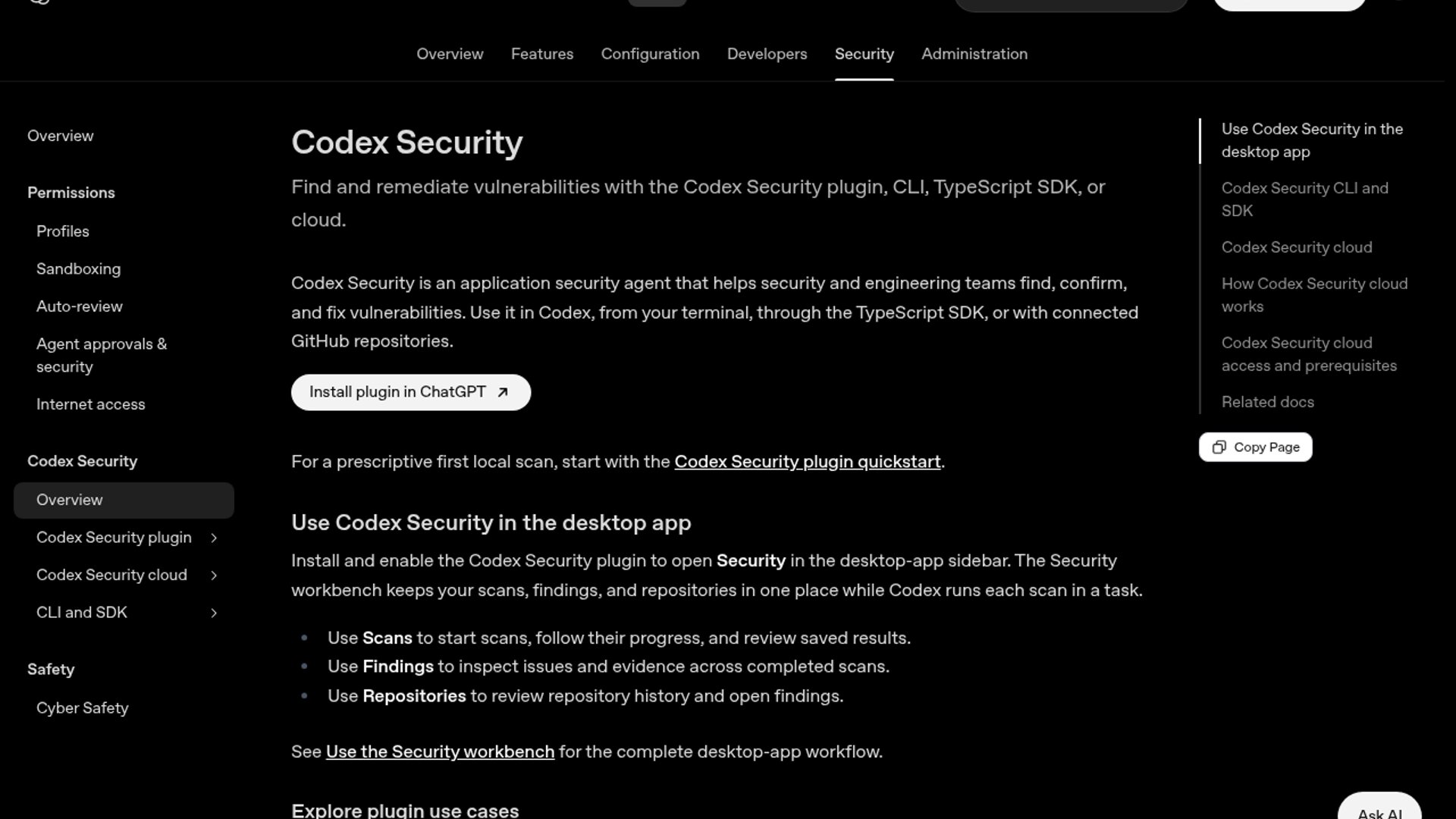Screen dimensions: 1456x819
Task: Go to the Developers tab
Action: [x=767, y=54]
